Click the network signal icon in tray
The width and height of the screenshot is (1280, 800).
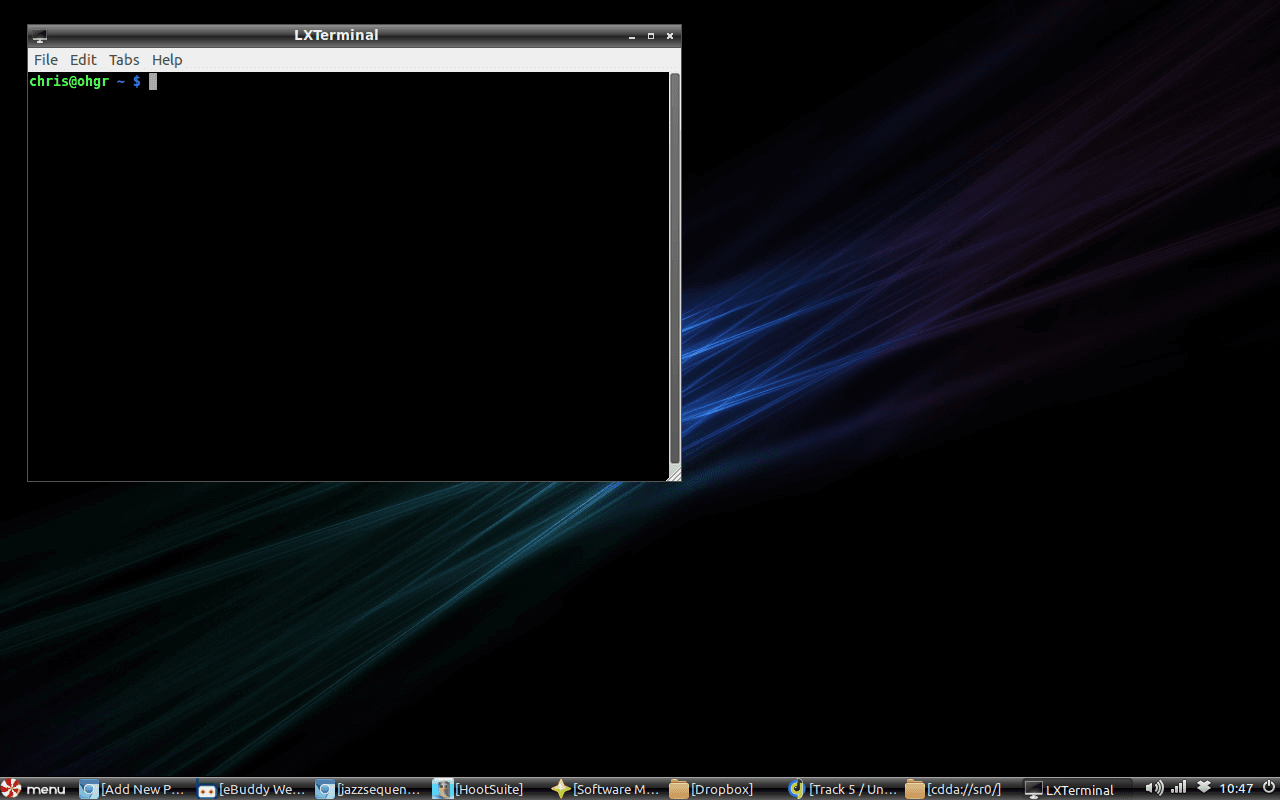[1178, 788]
